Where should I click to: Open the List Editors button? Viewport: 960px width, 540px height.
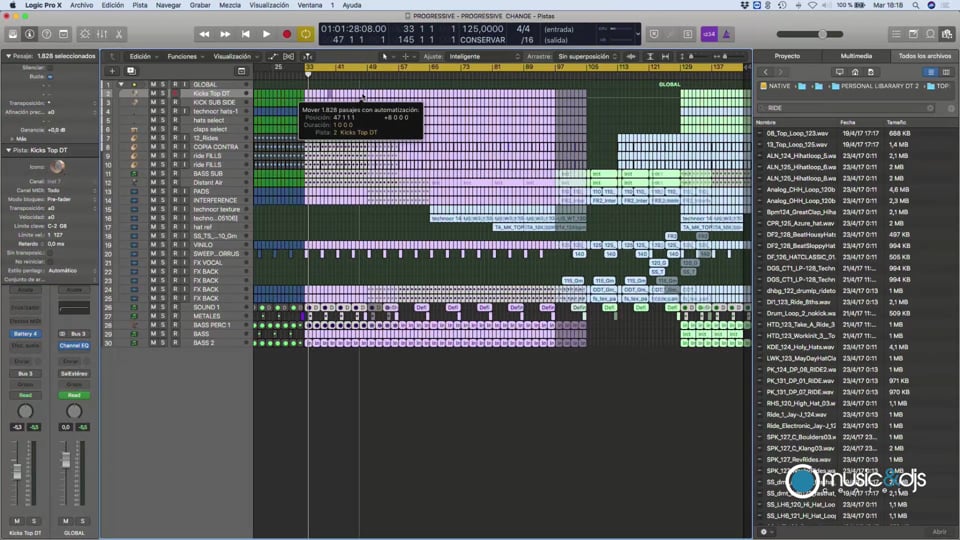pyautogui.click(x=896, y=34)
